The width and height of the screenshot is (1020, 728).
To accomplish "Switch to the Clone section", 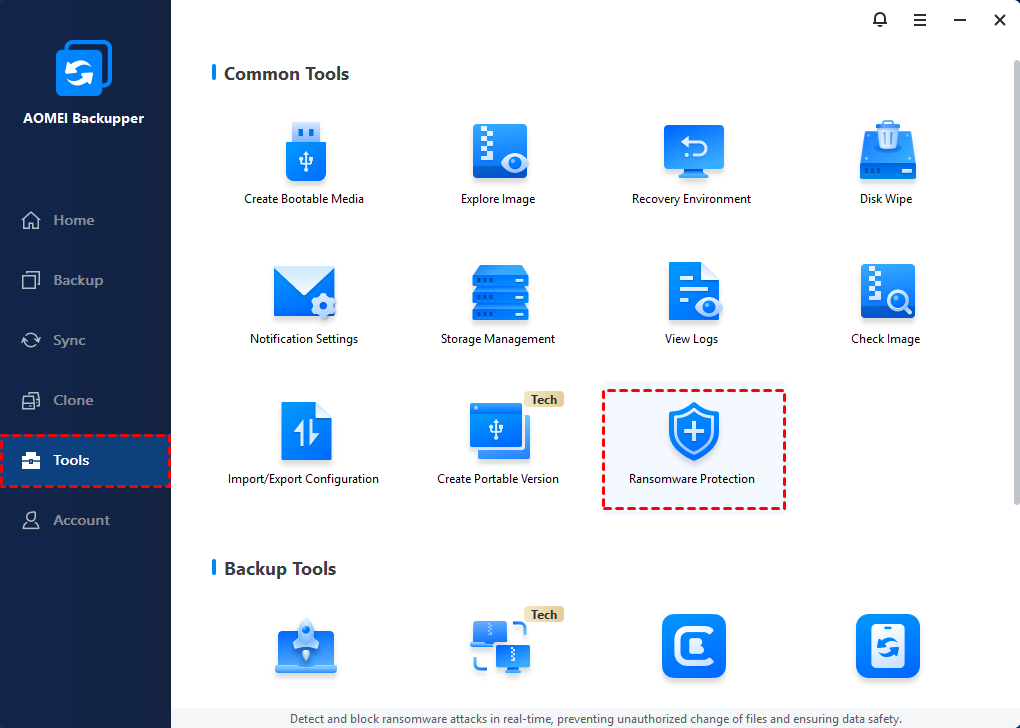I will (85, 400).
